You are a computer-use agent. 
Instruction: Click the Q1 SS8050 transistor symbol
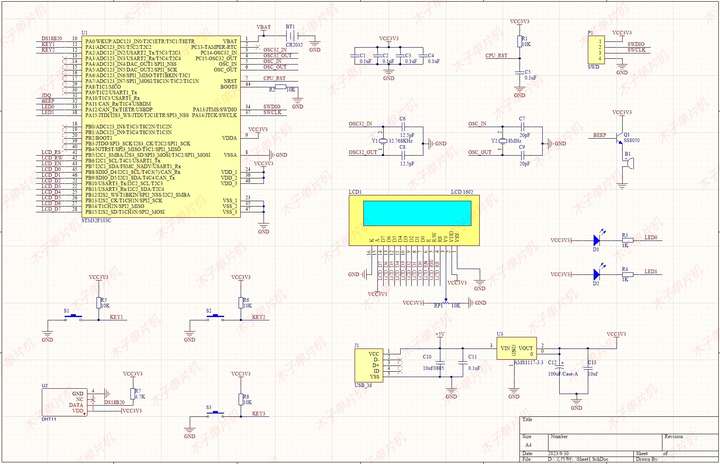click(x=620, y=136)
